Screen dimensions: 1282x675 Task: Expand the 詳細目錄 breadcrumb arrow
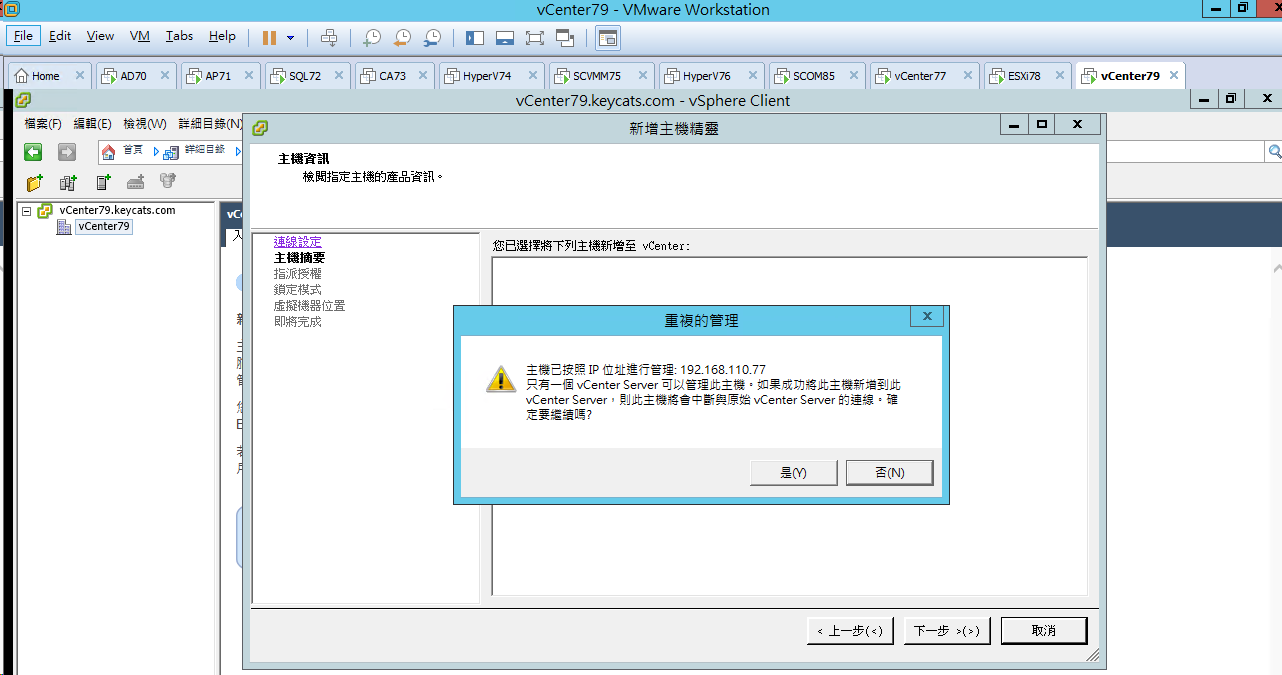(x=239, y=151)
